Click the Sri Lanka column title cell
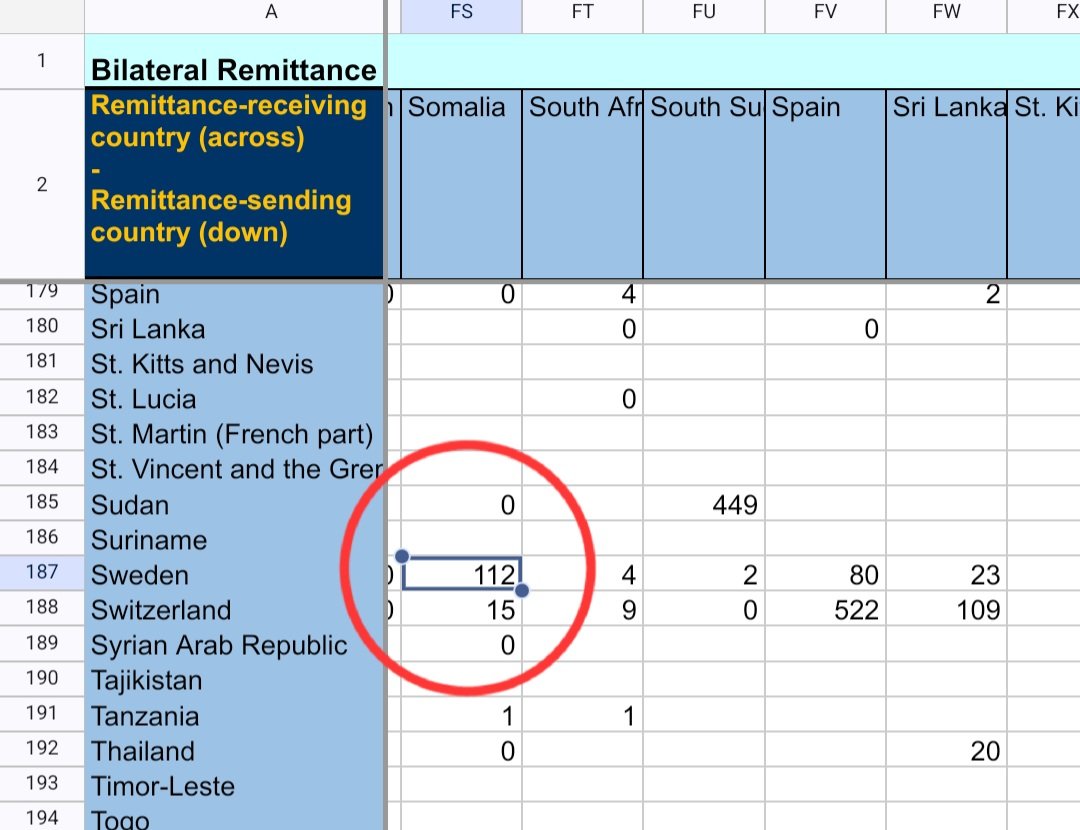Screen dimensions: 1080x830 click(x=946, y=184)
